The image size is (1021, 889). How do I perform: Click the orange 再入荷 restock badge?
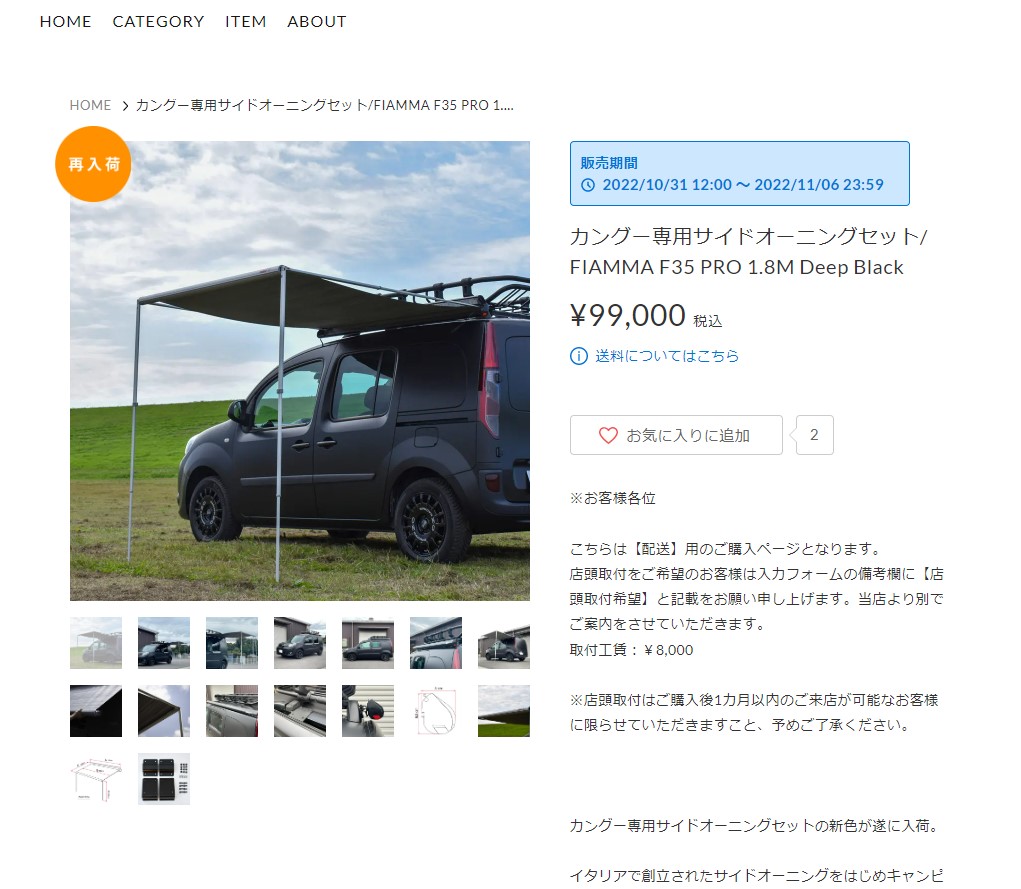tap(93, 164)
